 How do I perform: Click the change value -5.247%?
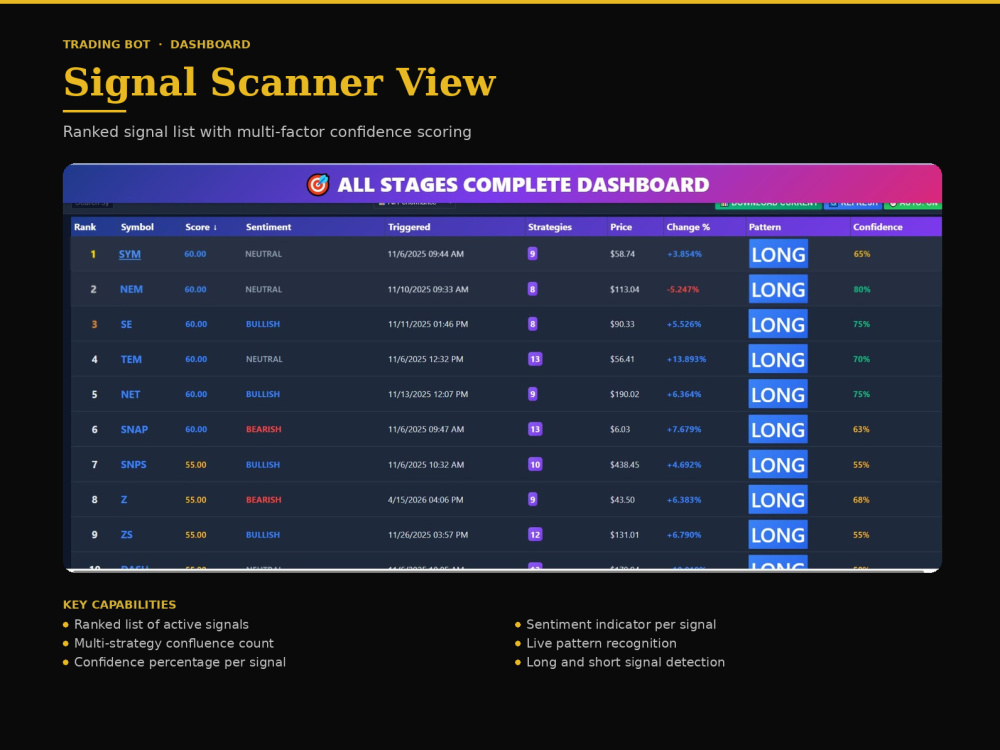click(x=683, y=289)
